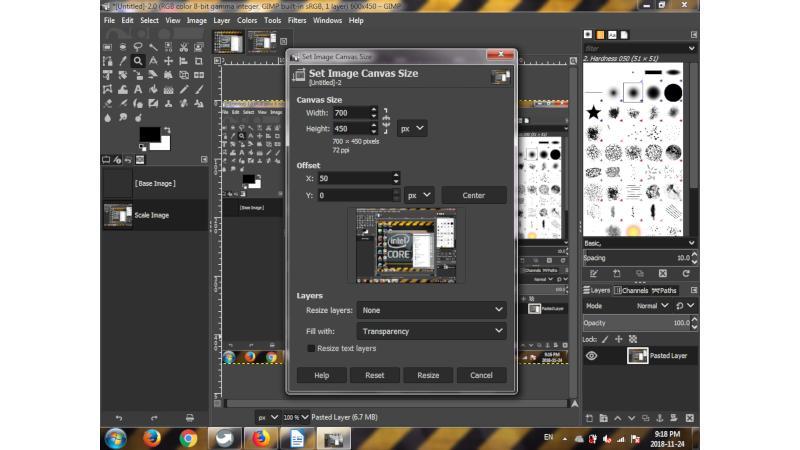The height and width of the screenshot is (450, 800).
Task: Click create new layer icon in Layers panel
Action: 589,418
